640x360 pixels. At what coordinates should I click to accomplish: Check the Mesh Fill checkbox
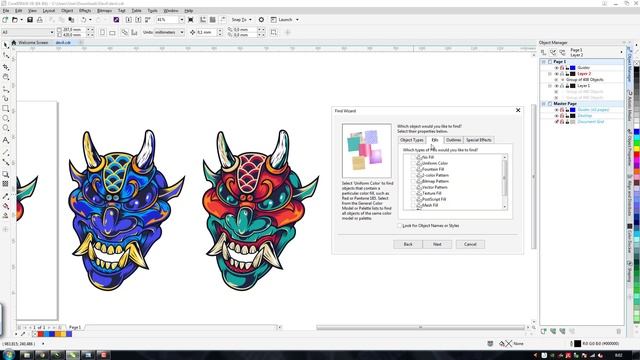click(x=413, y=205)
